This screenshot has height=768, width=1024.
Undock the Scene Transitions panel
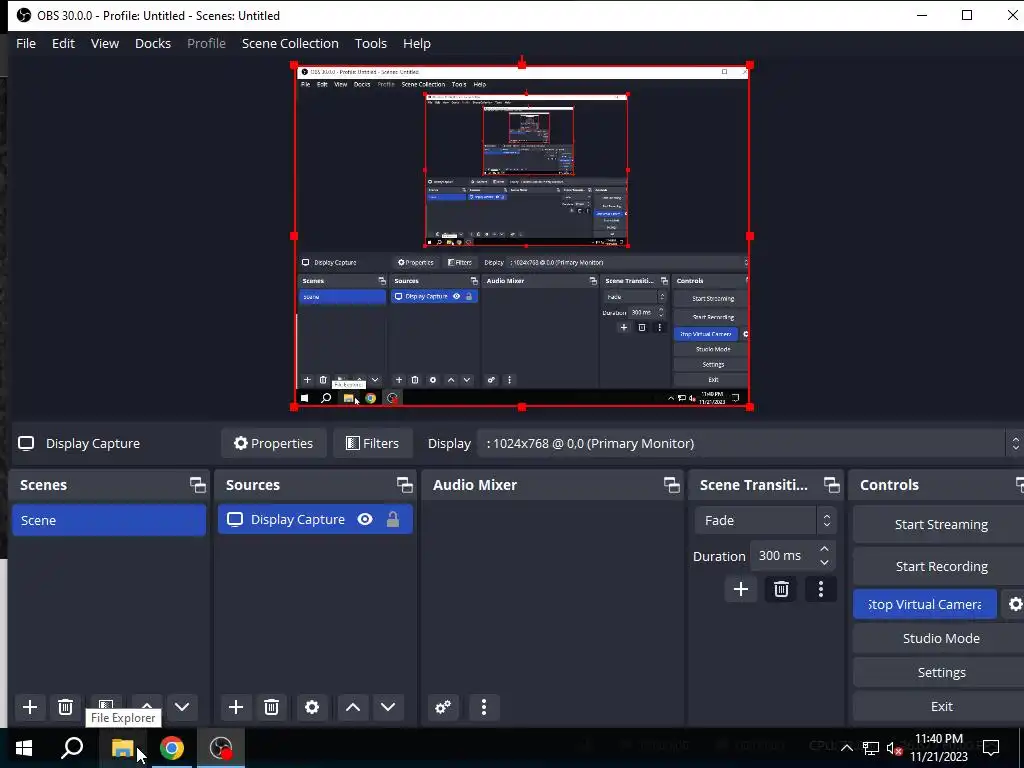tap(831, 485)
